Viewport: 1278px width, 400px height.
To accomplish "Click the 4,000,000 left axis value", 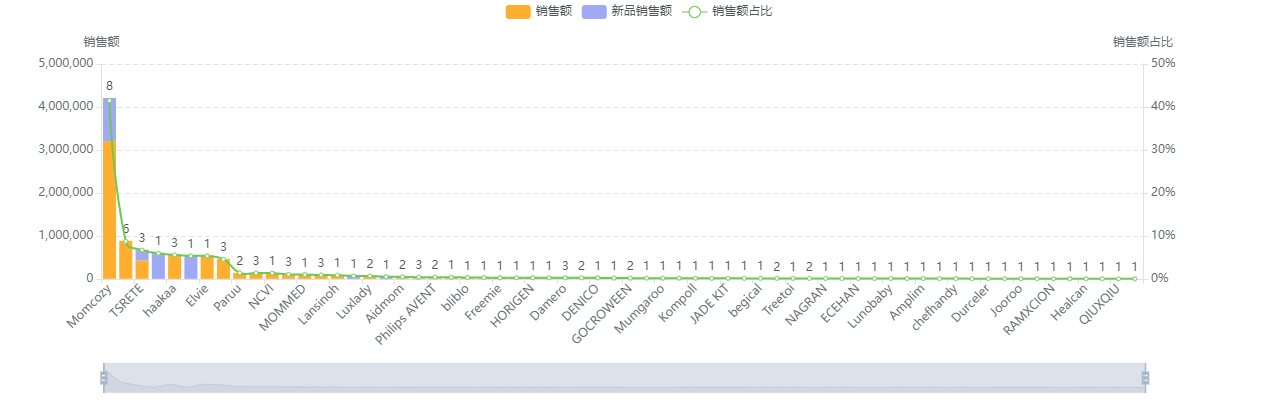I will pyautogui.click(x=64, y=106).
